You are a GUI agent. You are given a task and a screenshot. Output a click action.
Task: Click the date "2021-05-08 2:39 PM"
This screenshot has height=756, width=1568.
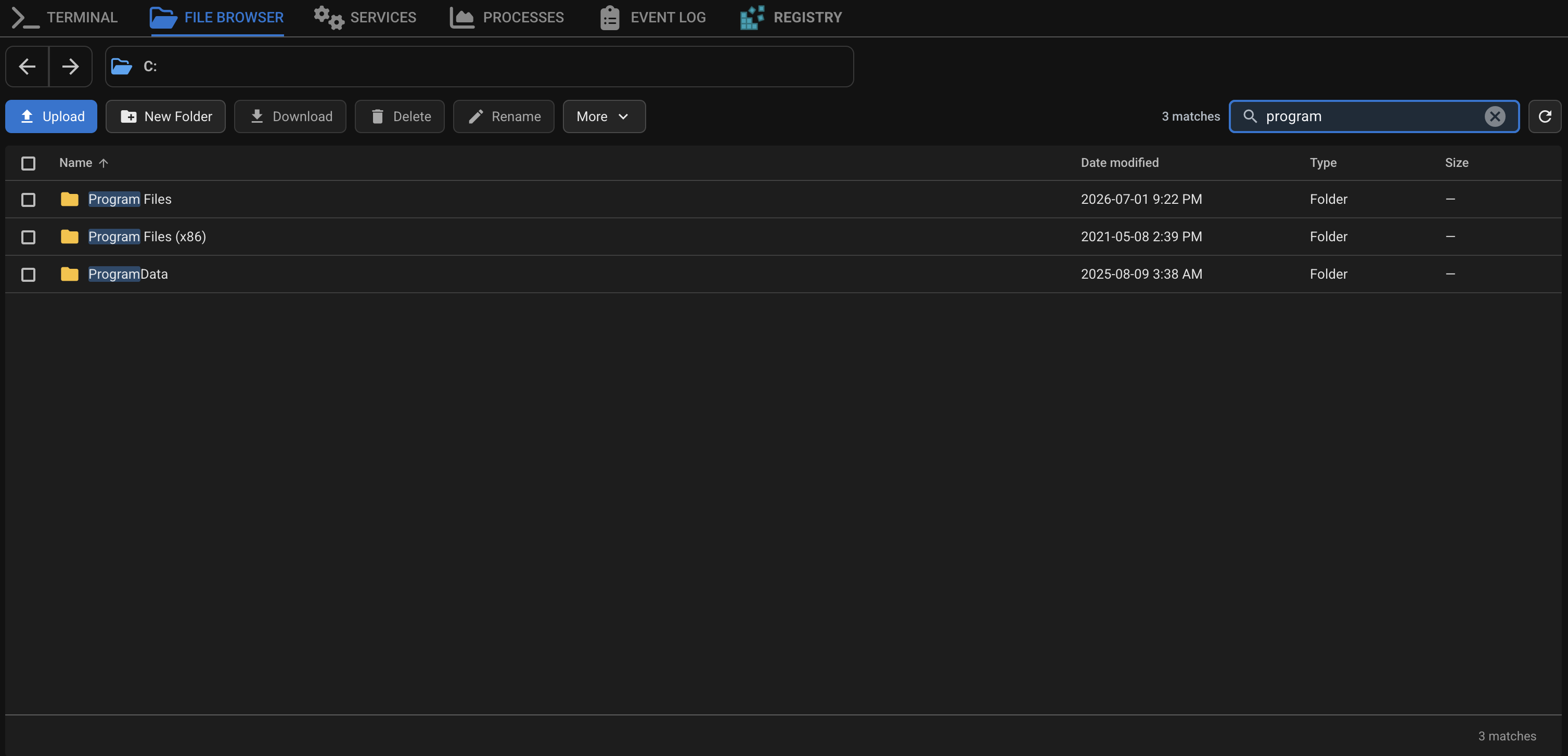tap(1141, 237)
